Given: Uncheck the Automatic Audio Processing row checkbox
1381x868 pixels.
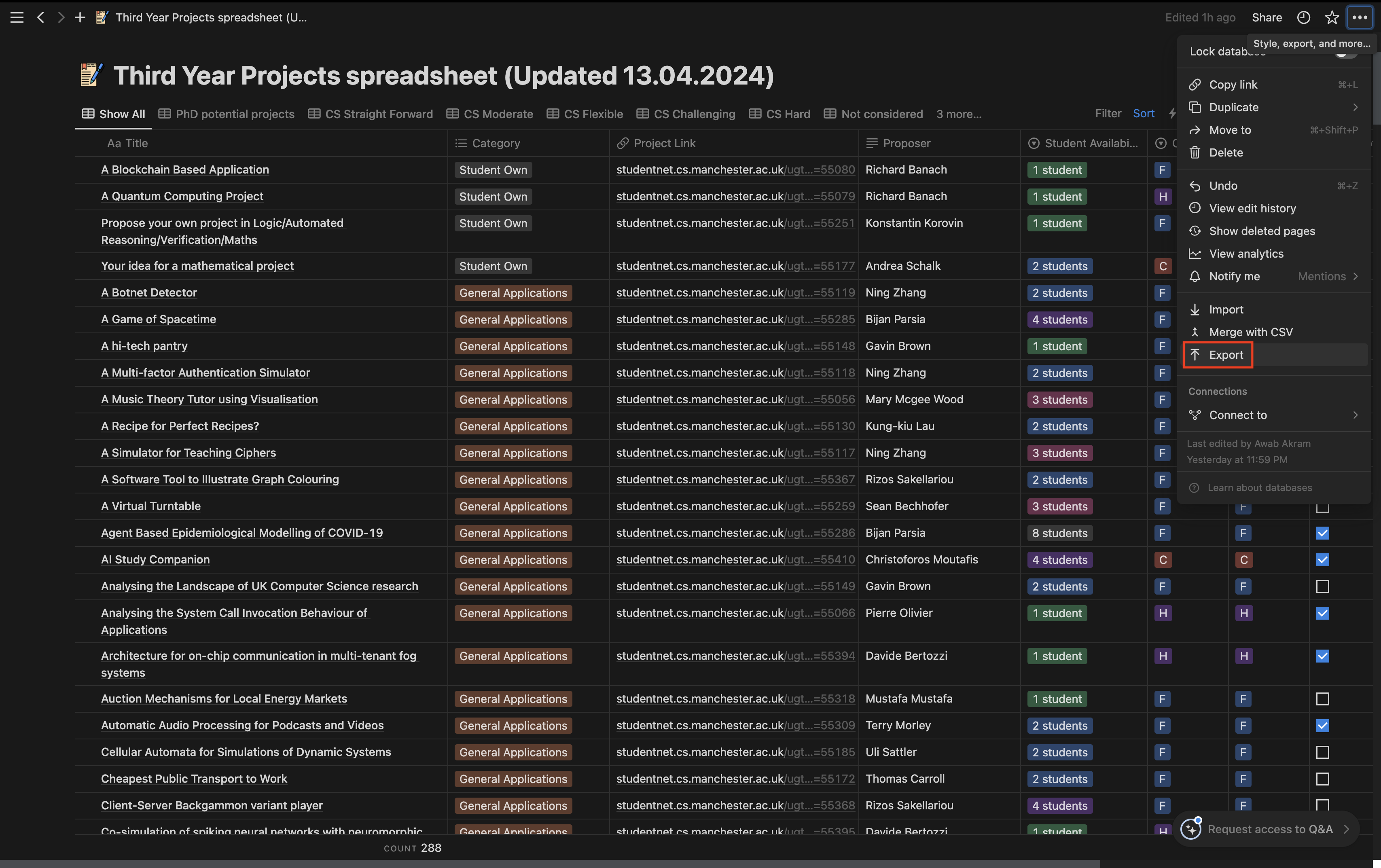Looking at the screenshot, I should click(x=1322, y=726).
